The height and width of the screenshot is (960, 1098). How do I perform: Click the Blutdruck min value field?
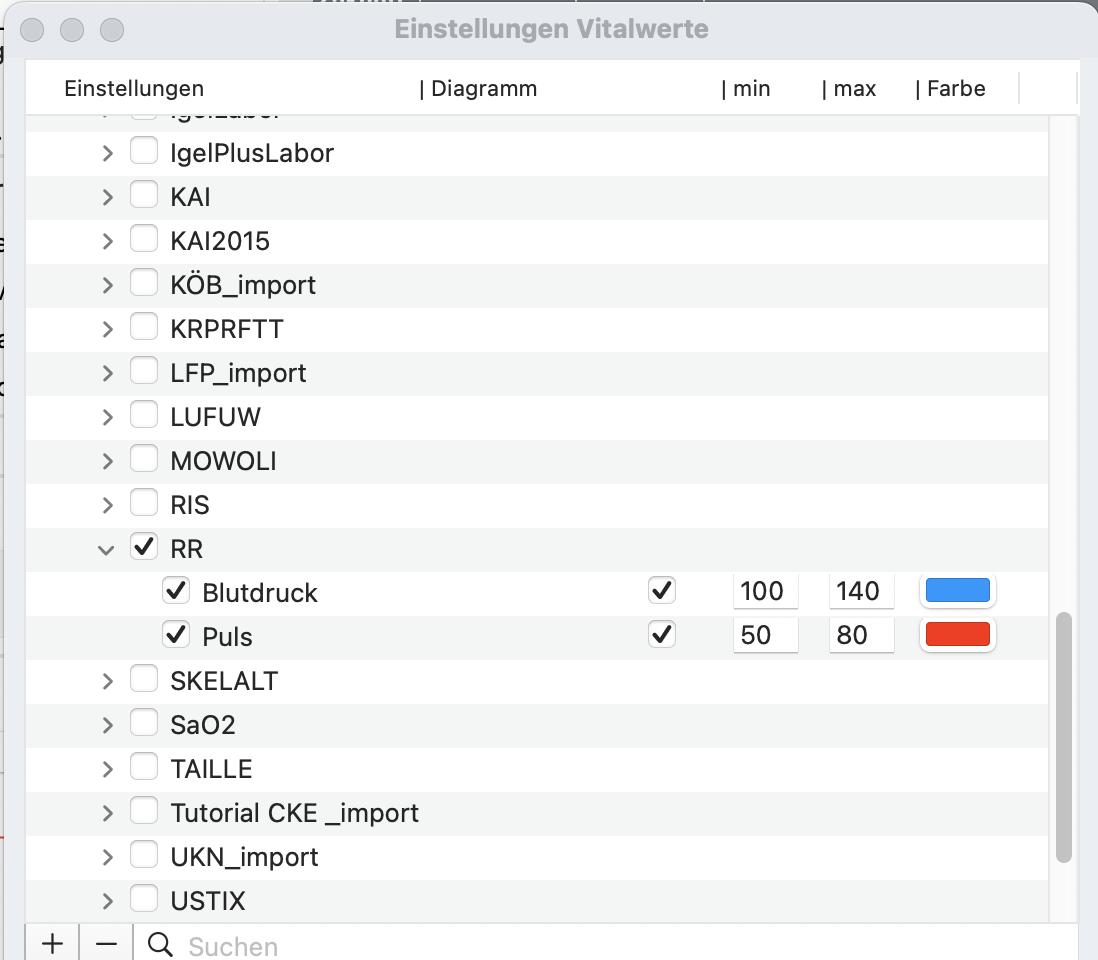(765, 591)
